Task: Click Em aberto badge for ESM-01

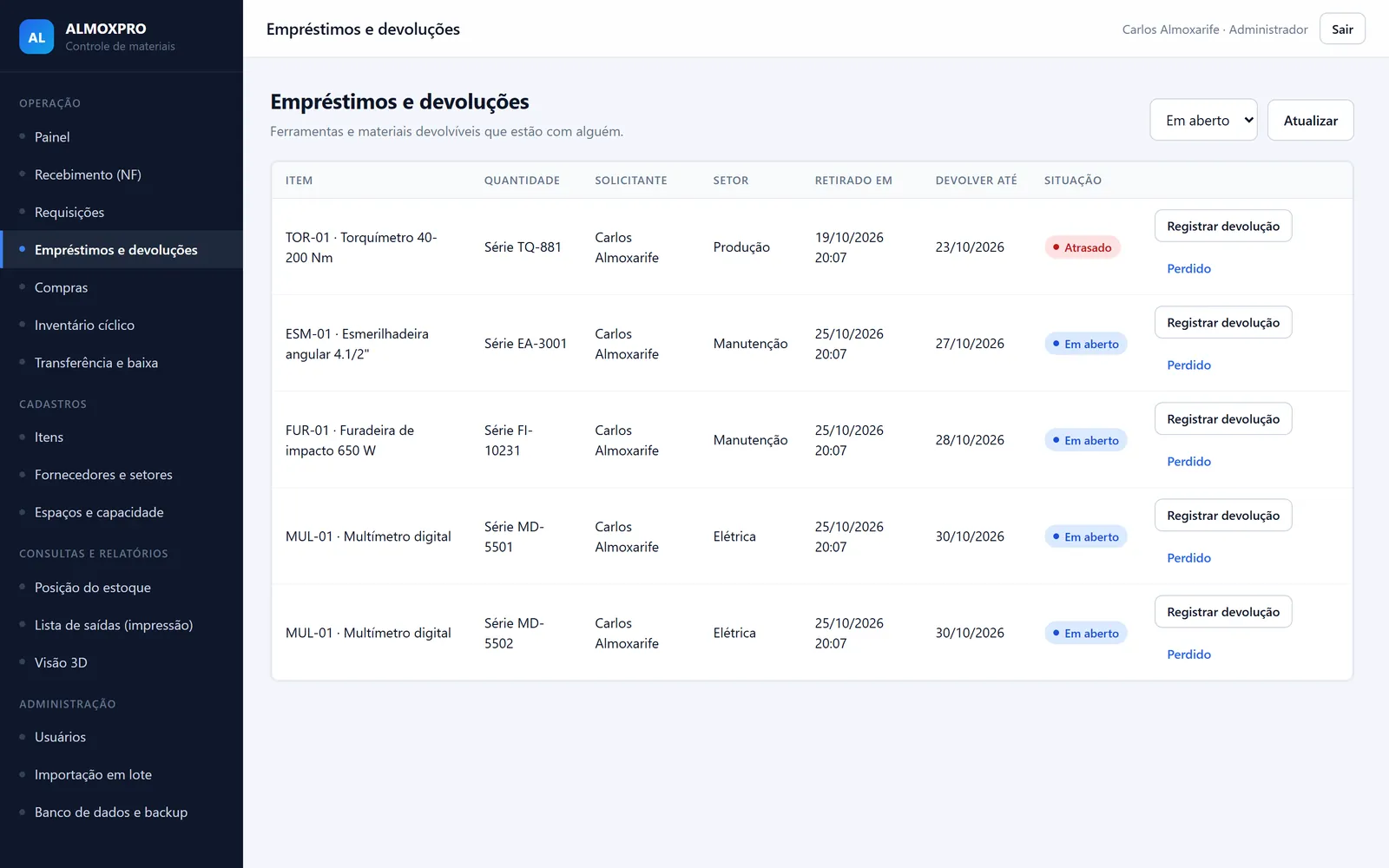Action: click(x=1085, y=344)
